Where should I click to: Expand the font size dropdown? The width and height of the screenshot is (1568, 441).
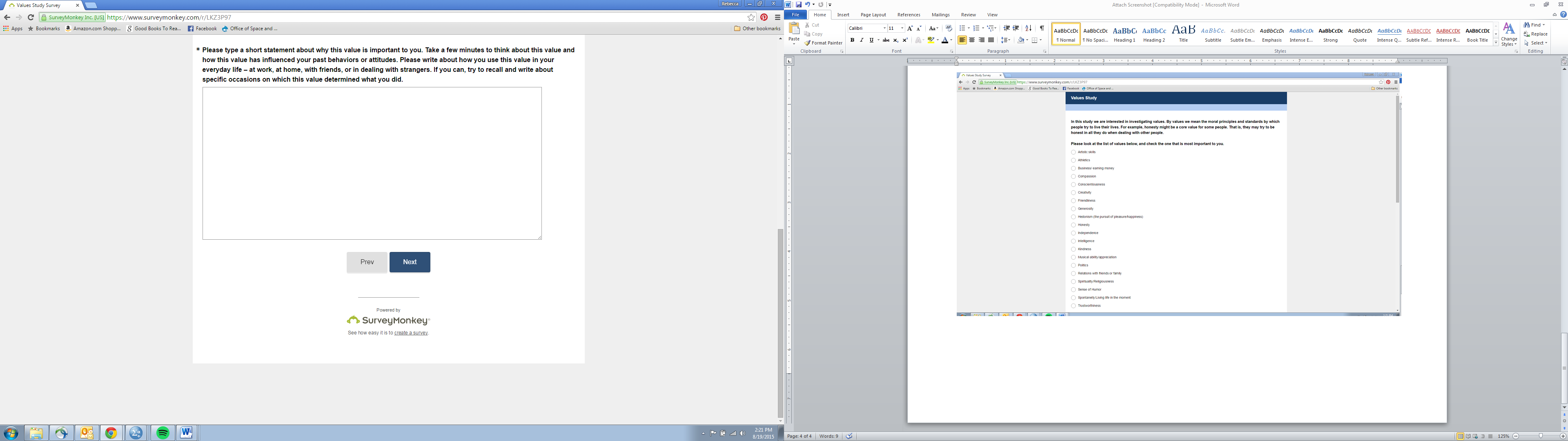click(902, 28)
